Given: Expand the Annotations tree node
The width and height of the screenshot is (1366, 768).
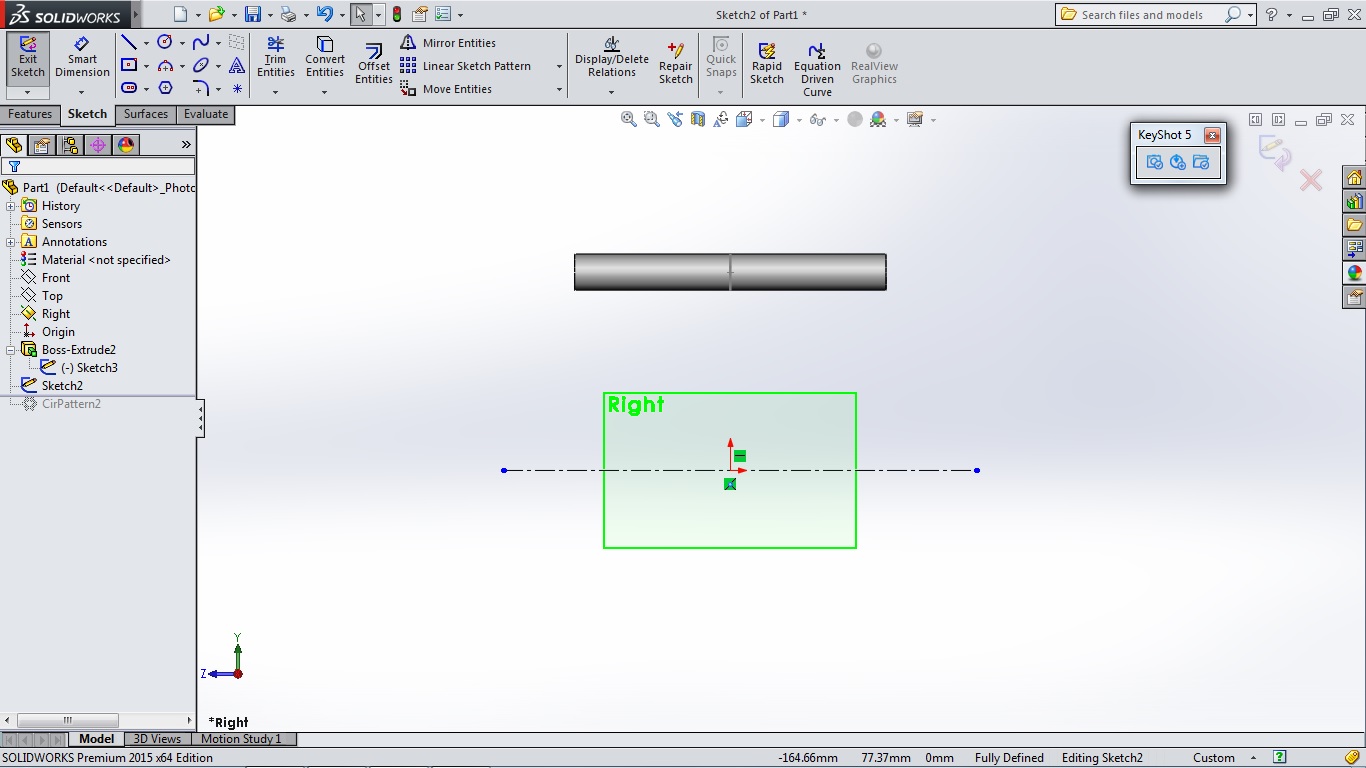Looking at the screenshot, I should point(11,242).
